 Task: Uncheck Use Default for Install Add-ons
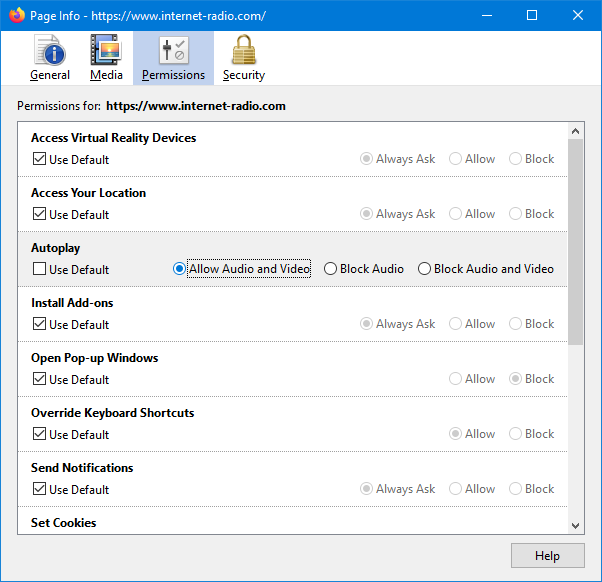(x=40, y=324)
